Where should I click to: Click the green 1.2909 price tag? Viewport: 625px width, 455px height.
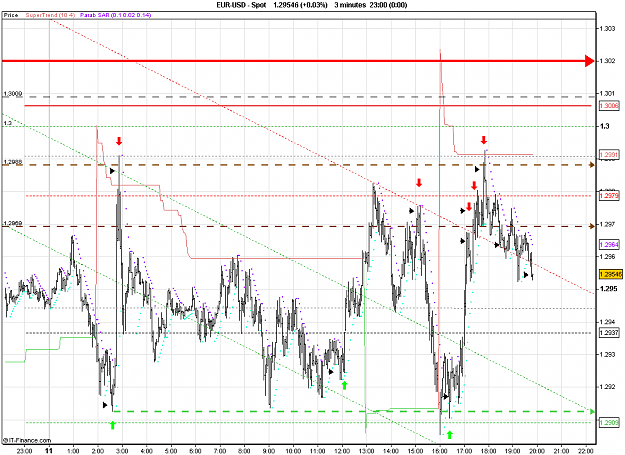tap(609, 422)
